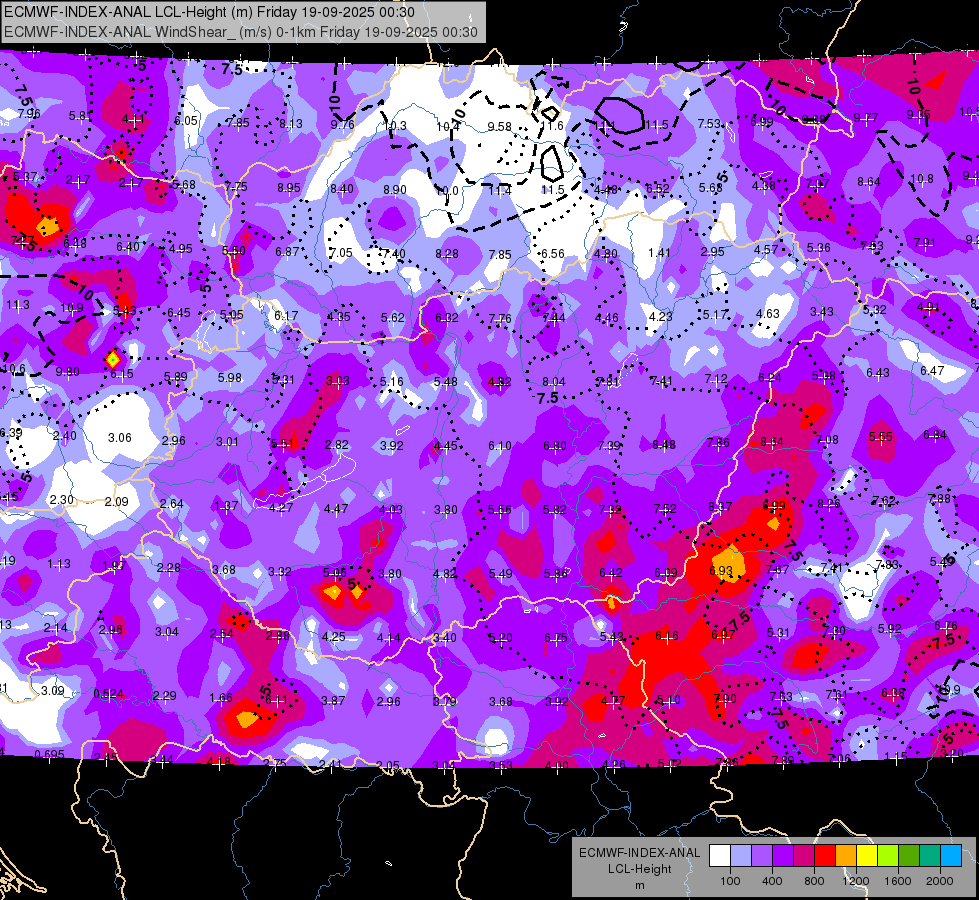Image resolution: width=979 pixels, height=900 pixels.
Task: Click the legend scale value 800
Action: tap(814, 881)
